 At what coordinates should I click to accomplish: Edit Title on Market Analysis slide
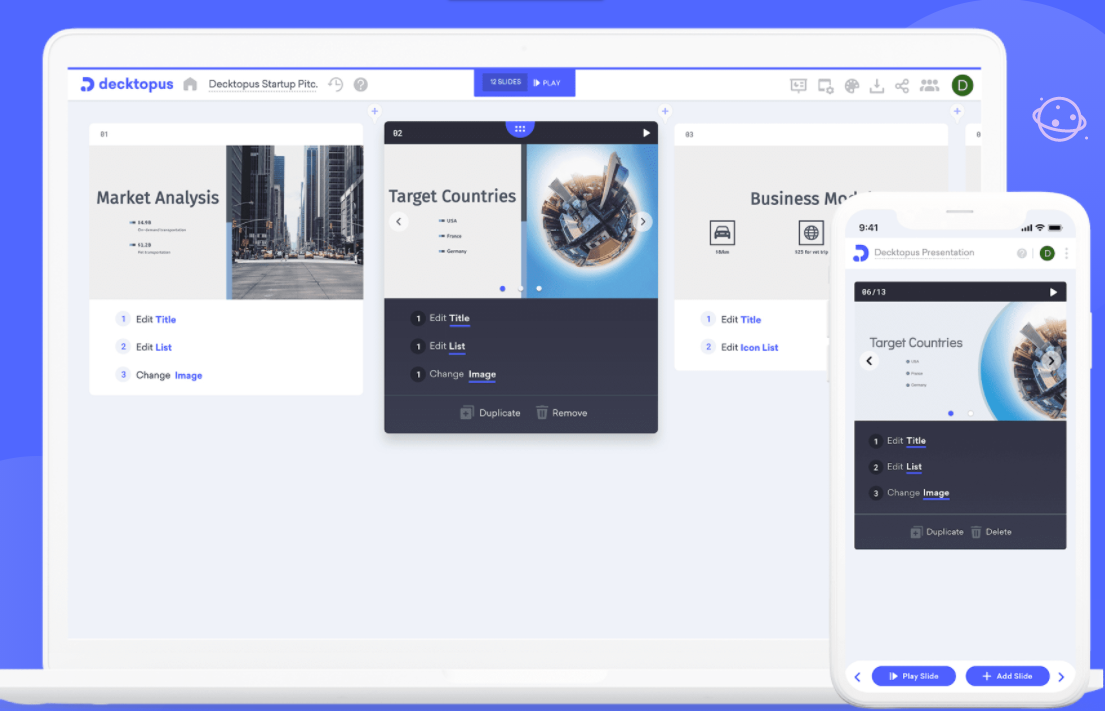[156, 319]
